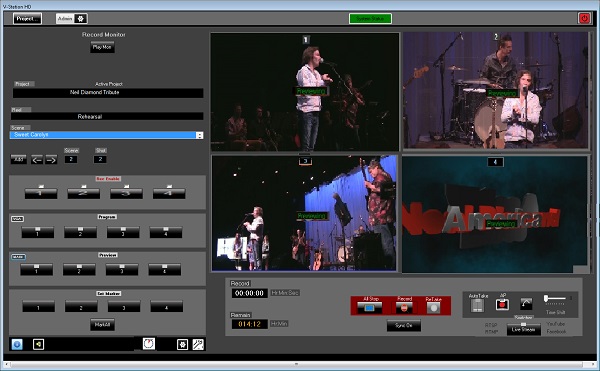Switch Program to source 2

coord(80,232)
